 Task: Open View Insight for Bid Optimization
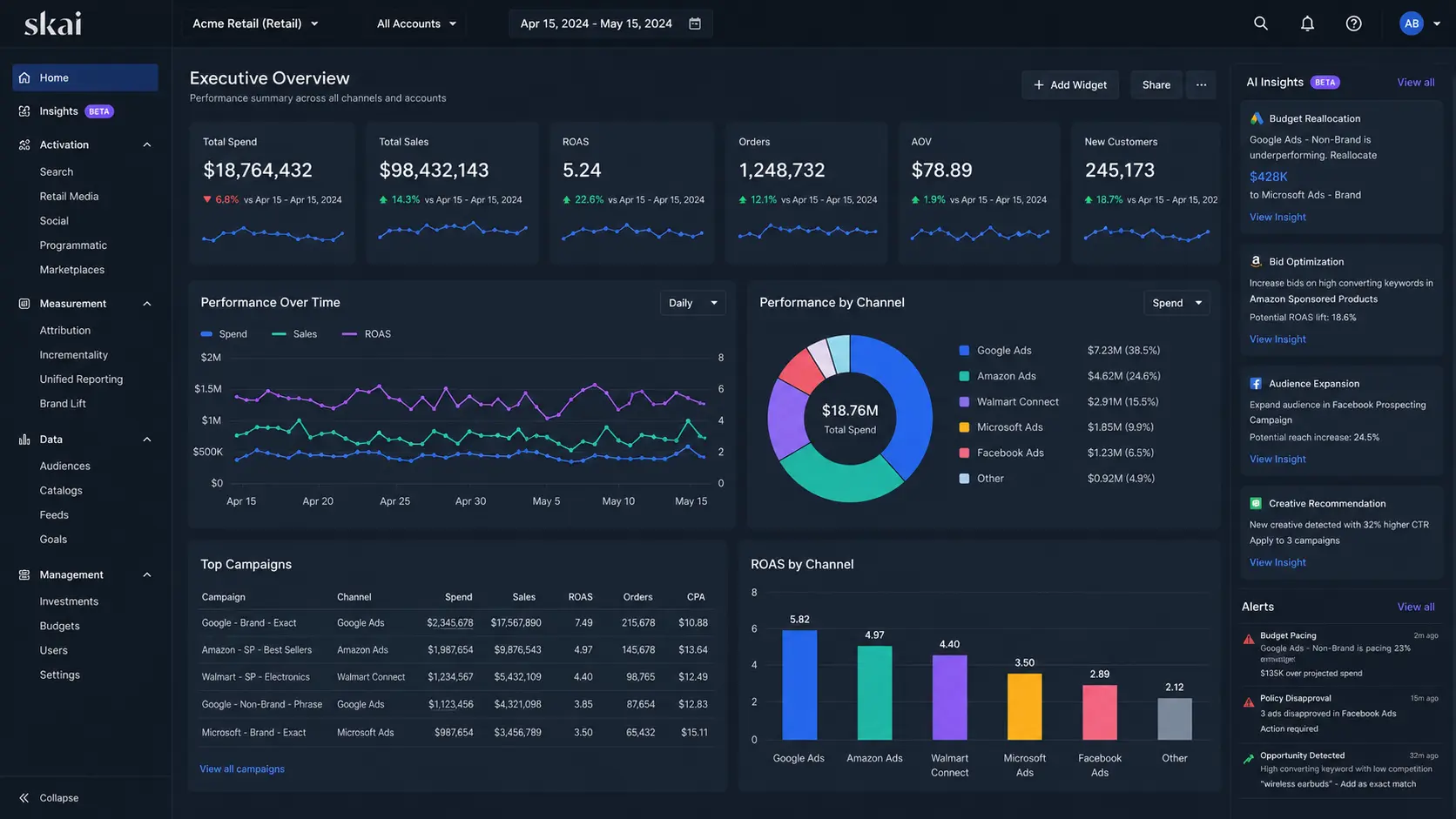click(1277, 339)
